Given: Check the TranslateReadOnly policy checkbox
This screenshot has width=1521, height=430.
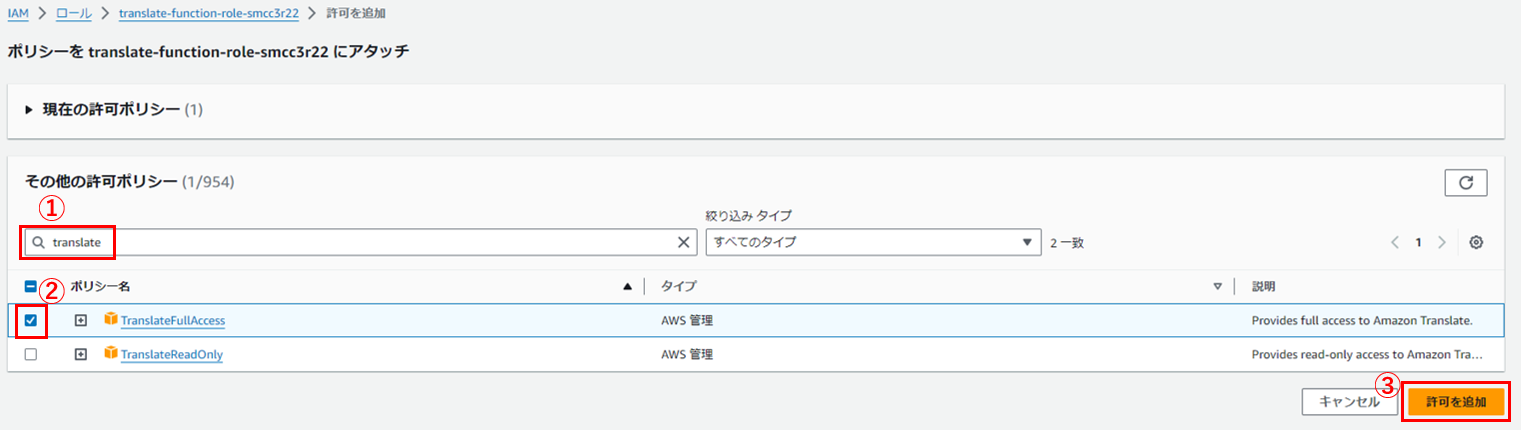Looking at the screenshot, I should [30, 355].
